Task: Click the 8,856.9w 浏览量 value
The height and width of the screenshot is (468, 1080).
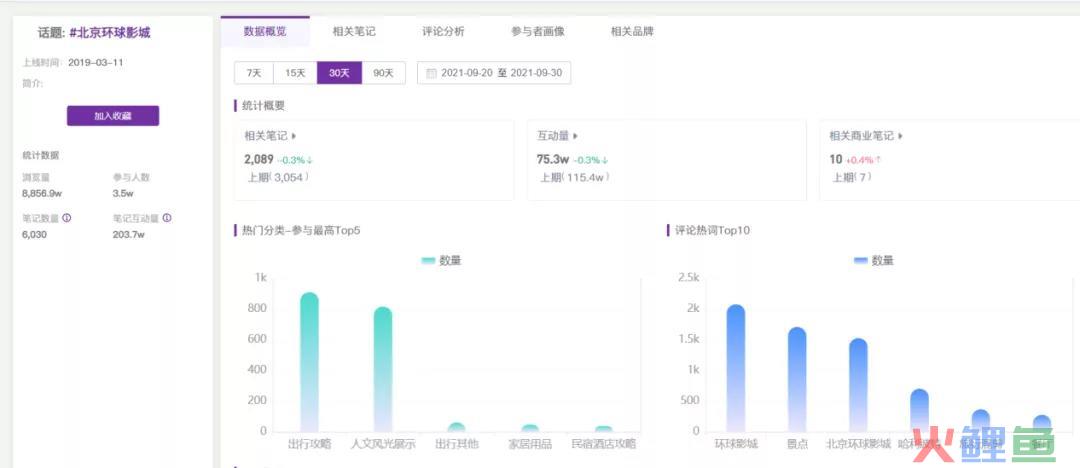Action: click(x=42, y=194)
